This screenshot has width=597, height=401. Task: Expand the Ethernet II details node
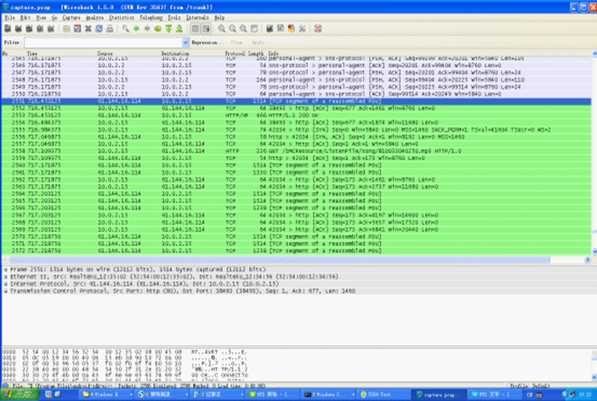pos(6,277)
